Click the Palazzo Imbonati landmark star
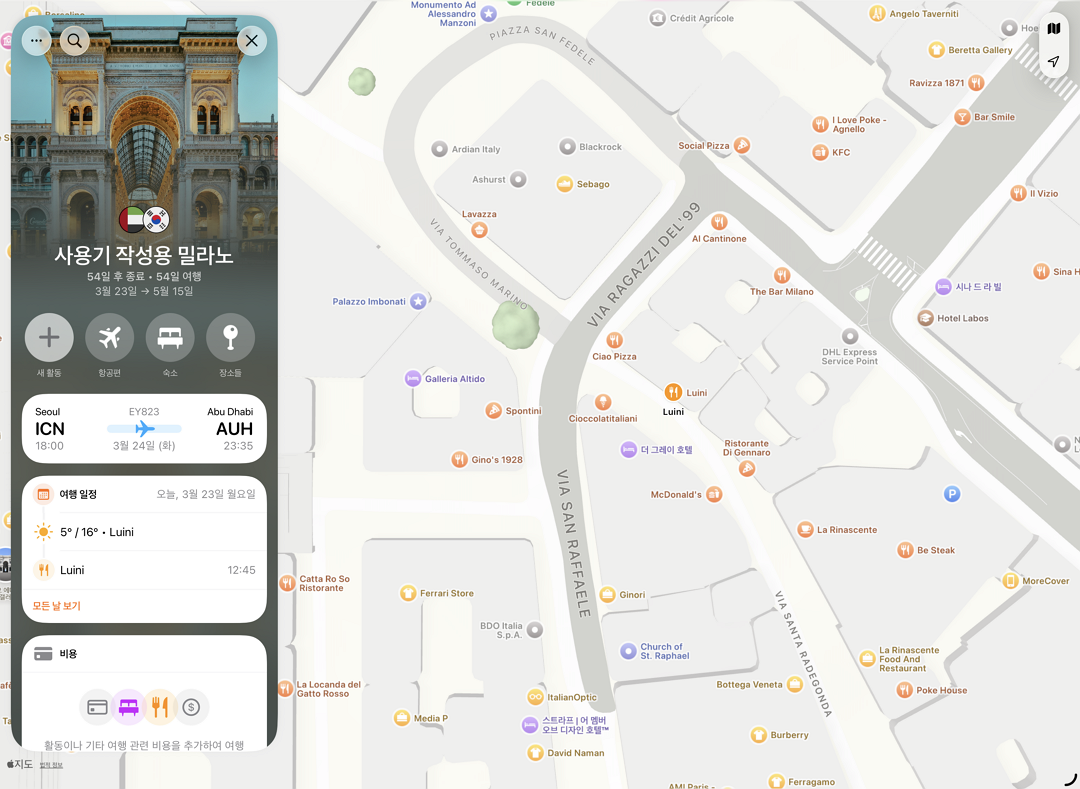The image size is (1080, 789). coord(418,301)
